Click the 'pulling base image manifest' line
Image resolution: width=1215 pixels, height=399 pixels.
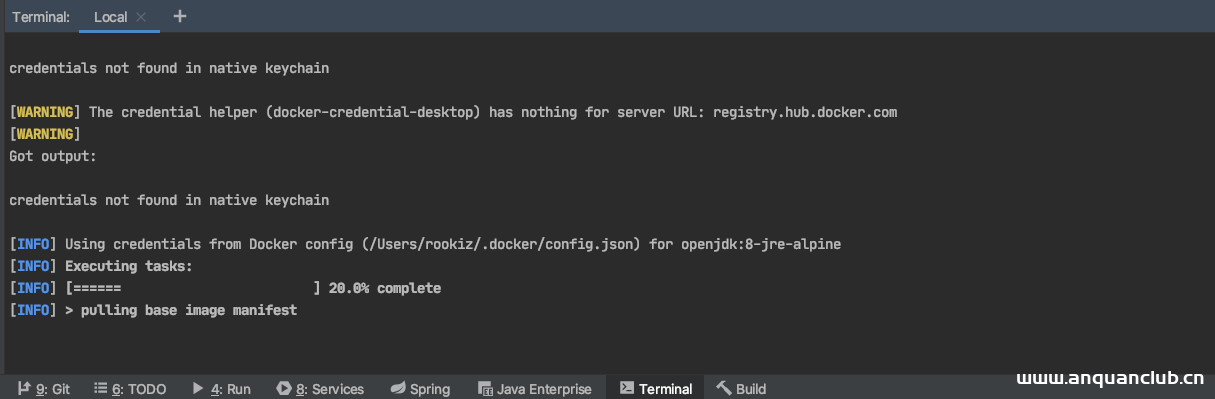coord(153,310)
